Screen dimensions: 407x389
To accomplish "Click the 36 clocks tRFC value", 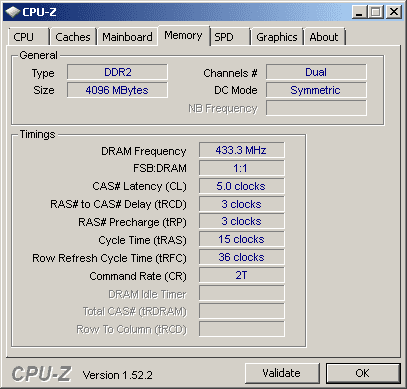I will pyautogui.click(x=242, y=258).
